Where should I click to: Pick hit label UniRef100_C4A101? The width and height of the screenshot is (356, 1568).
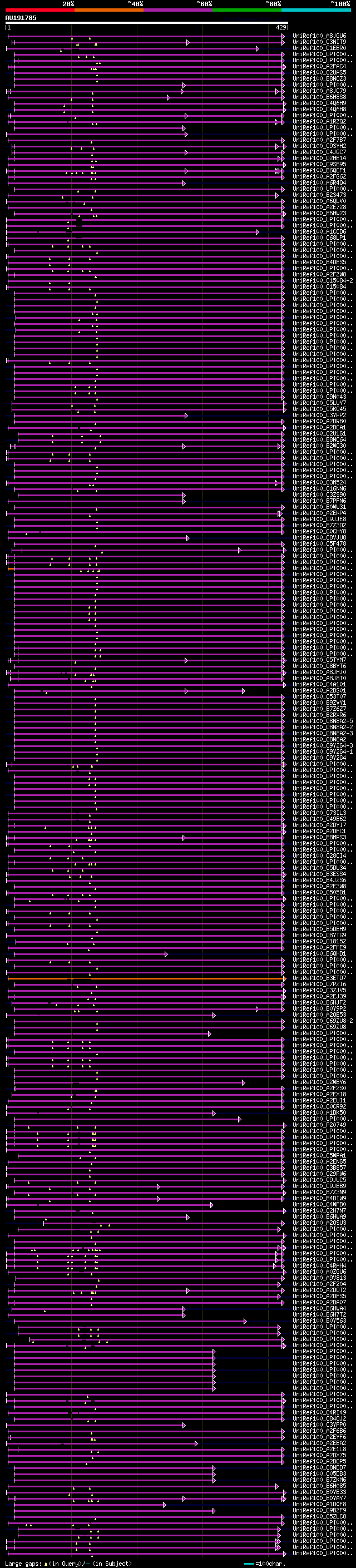coord(319,685)
